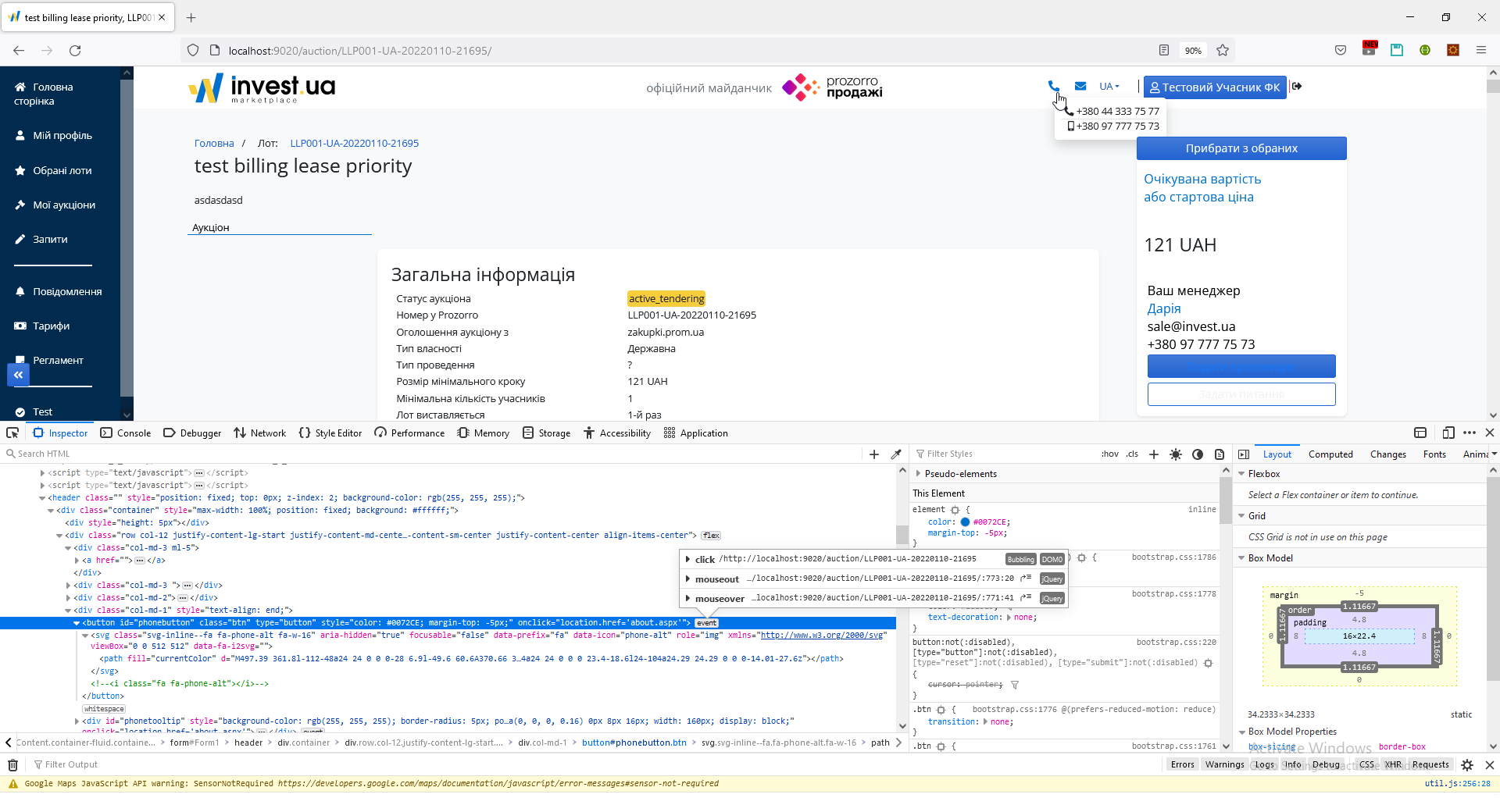Open DevTools customize three-dots menu
Screen dimensions: 1500x812
tap(1470, 433)
